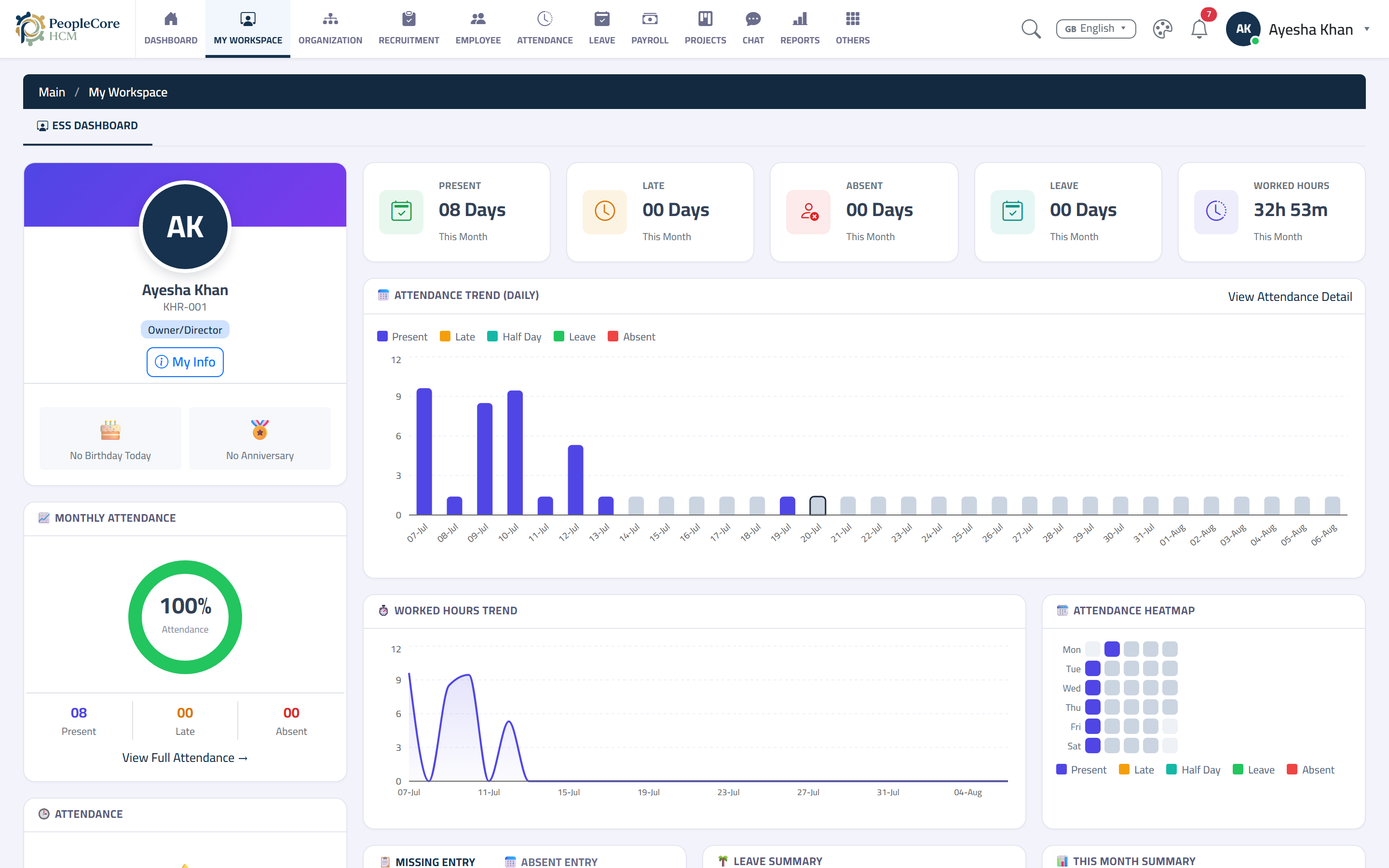
Task: Click the Monday present cell in heatmap
Action: click(x=1112, y=649)
